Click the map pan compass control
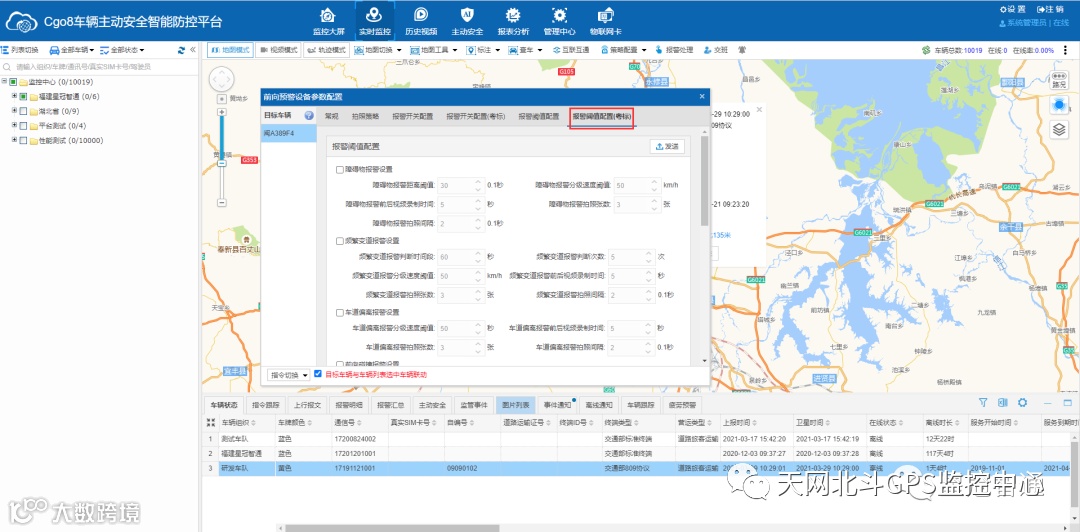The image size is (1080, 532). click(222, 79)
